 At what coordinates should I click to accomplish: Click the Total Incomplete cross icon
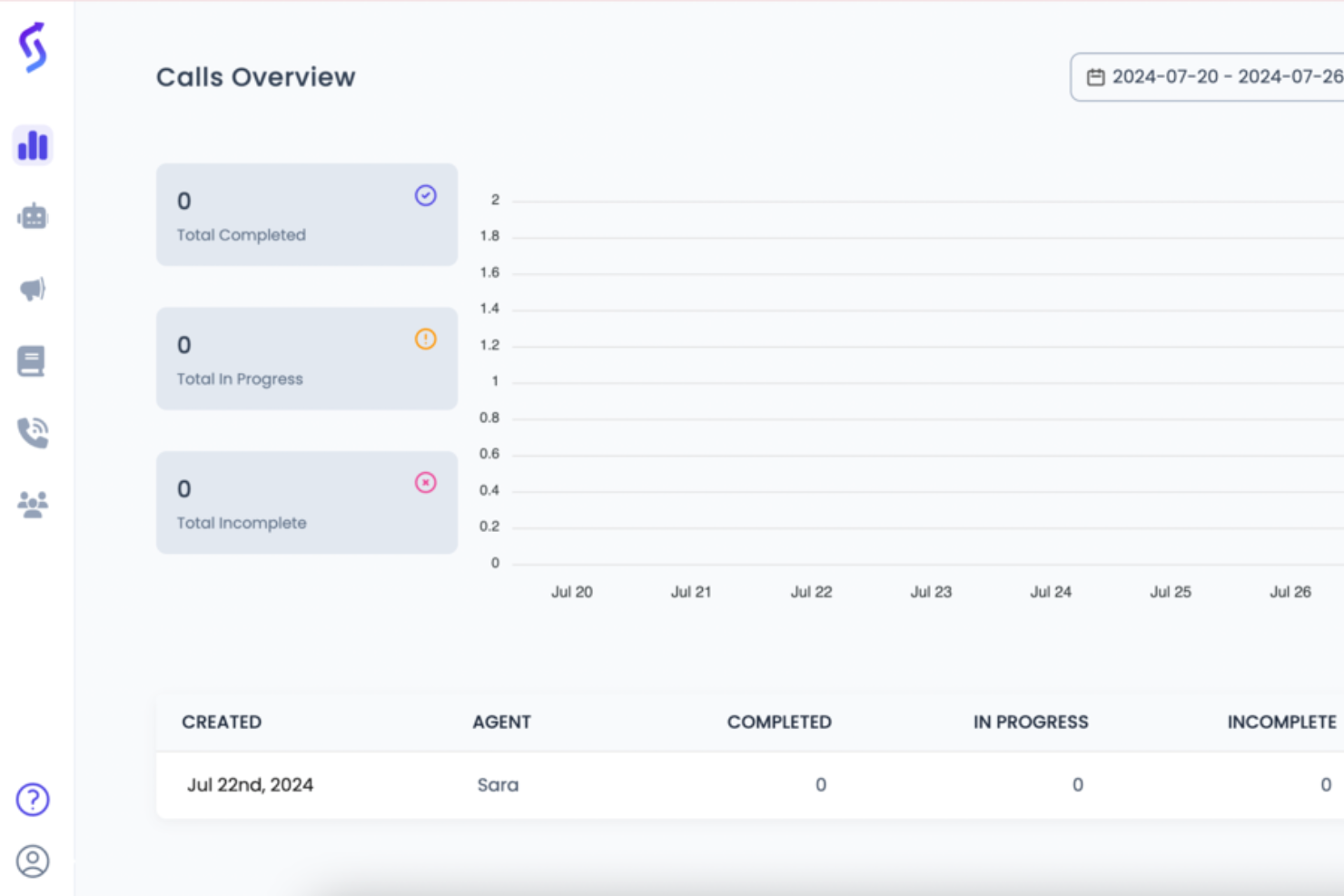click(x=424, y=482)
